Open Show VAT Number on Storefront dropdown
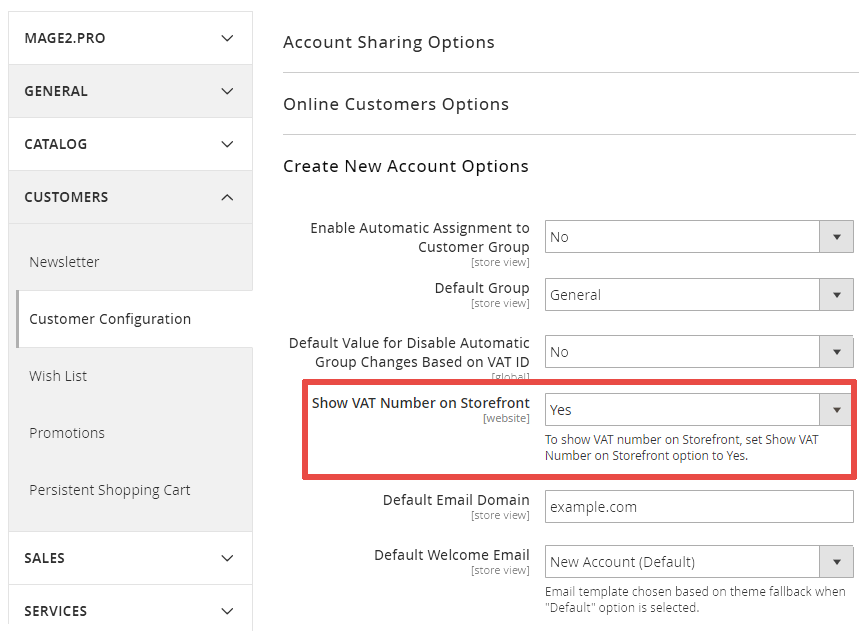 (x=699, y=410)
